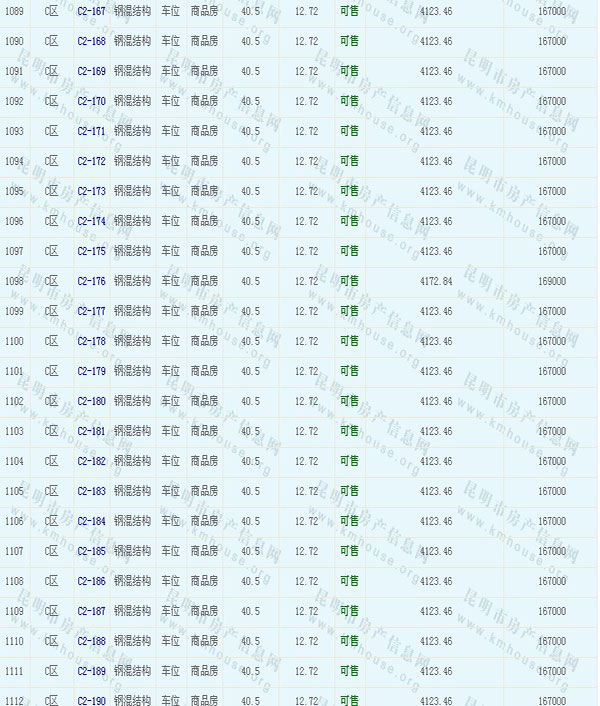
Task: Select unit link C2-184
Action: click(x=91, y=521)
